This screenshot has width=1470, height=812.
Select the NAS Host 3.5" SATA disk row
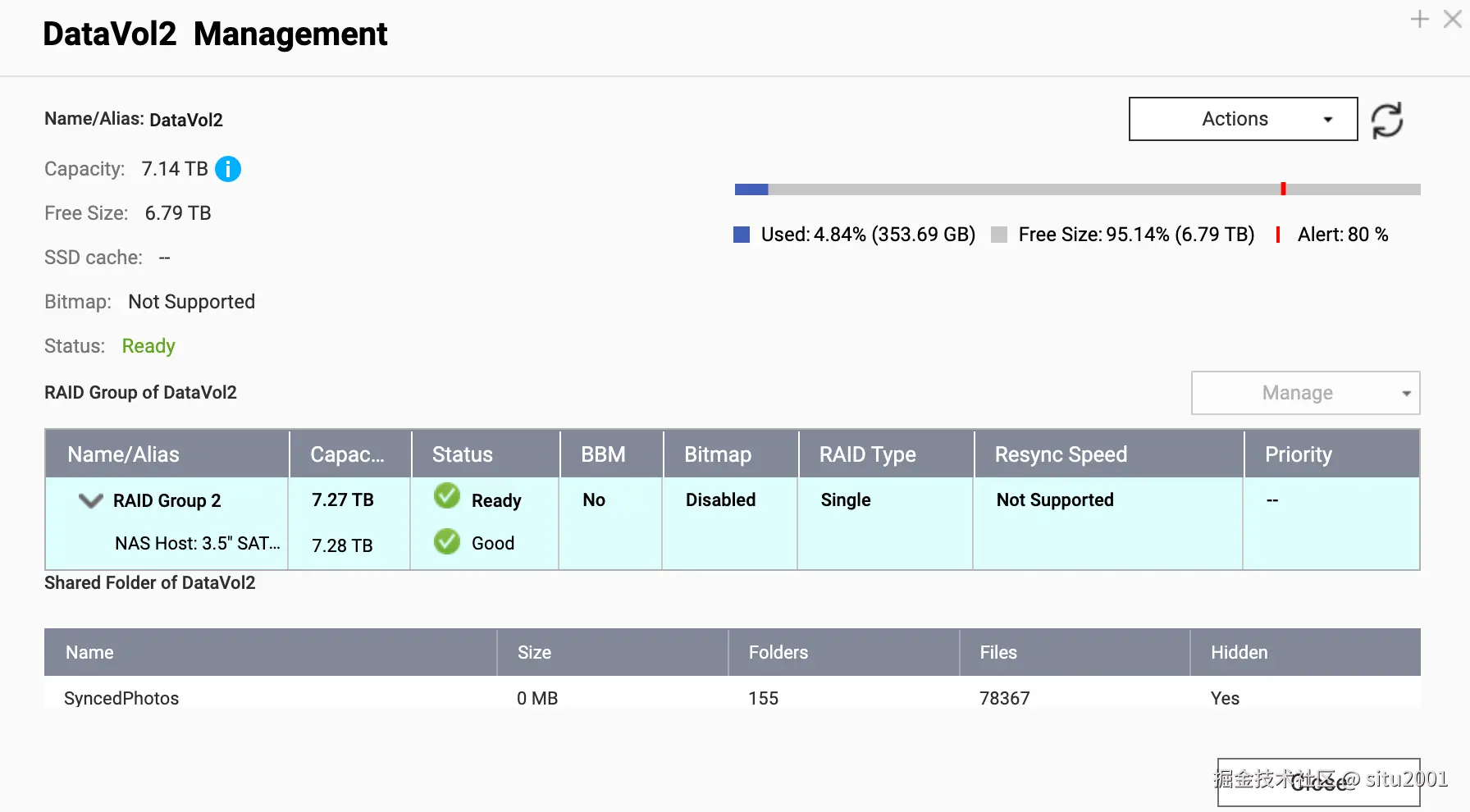197,543
